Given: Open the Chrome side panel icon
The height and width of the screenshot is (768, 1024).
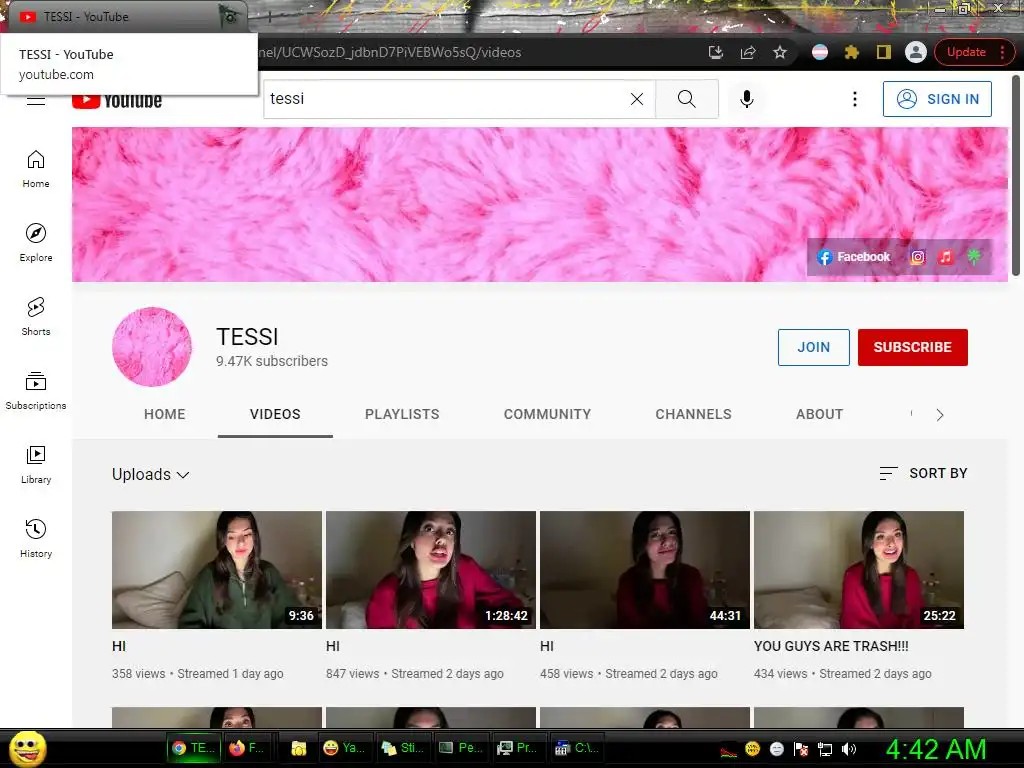Looking at the screenshot, I should [x=884, y=52].
